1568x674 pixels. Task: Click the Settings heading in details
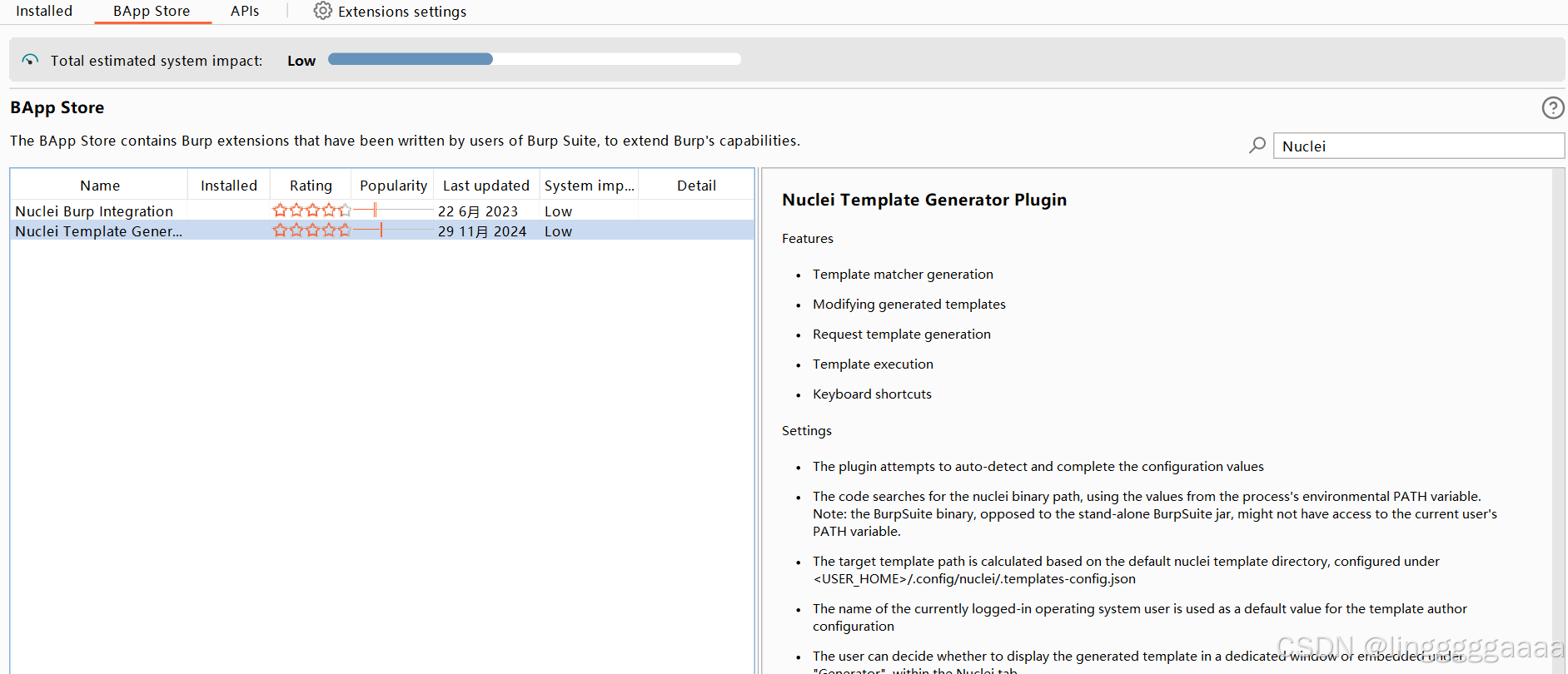click(807, 430)
